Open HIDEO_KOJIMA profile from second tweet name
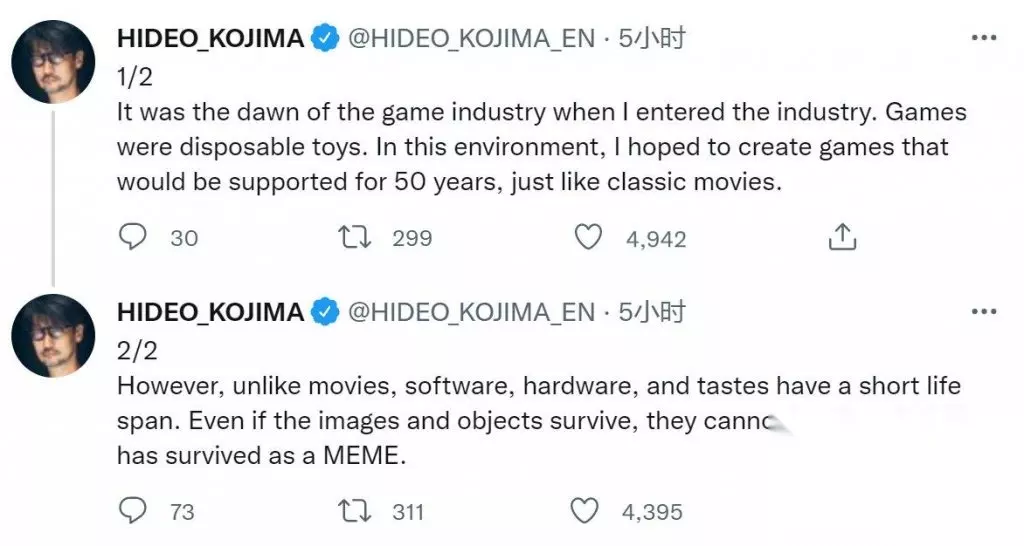 tap(210, 312)
